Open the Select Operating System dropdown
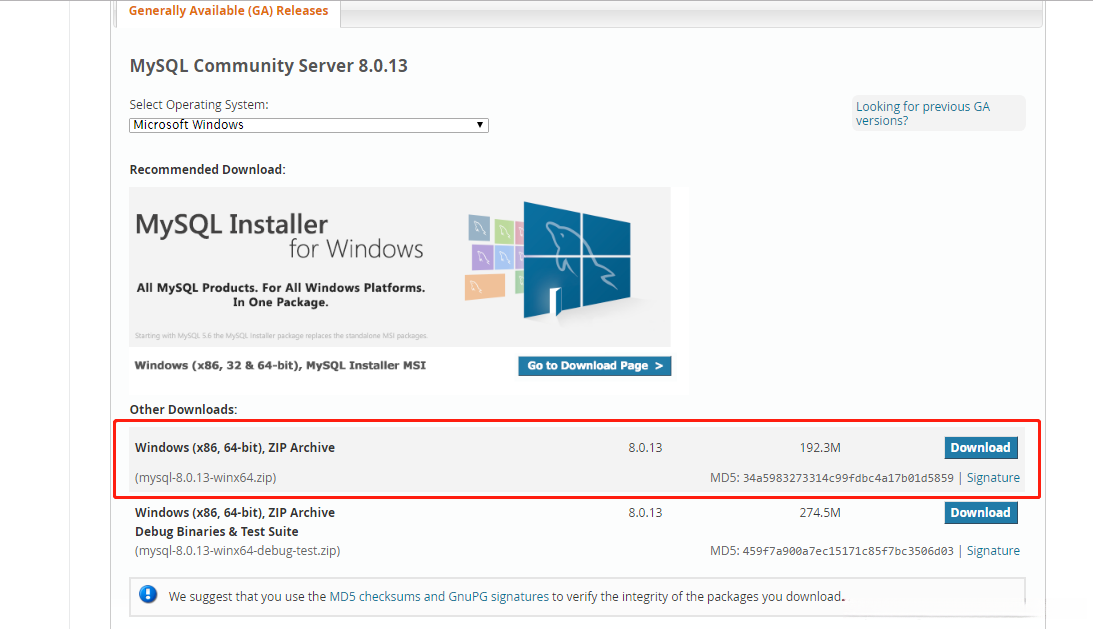This screenshot has width=1093, height=629. point(309,125)
